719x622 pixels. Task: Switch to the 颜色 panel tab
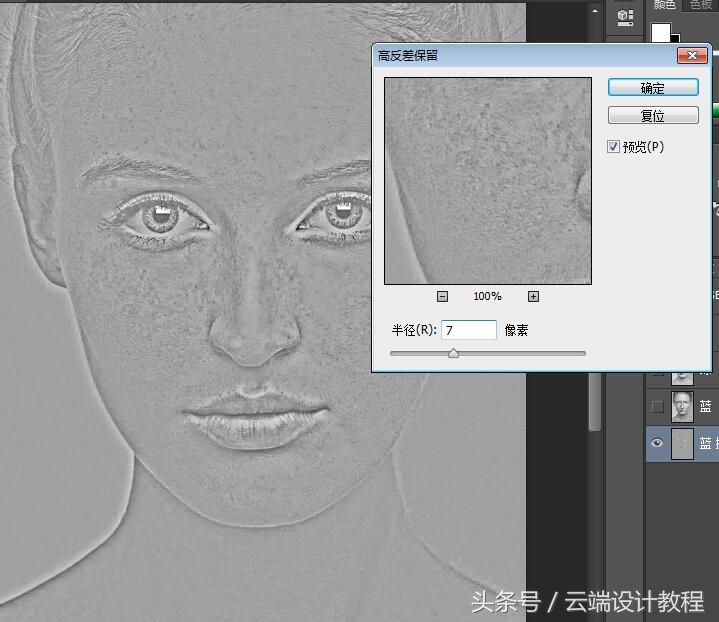[x=664, y=5]
